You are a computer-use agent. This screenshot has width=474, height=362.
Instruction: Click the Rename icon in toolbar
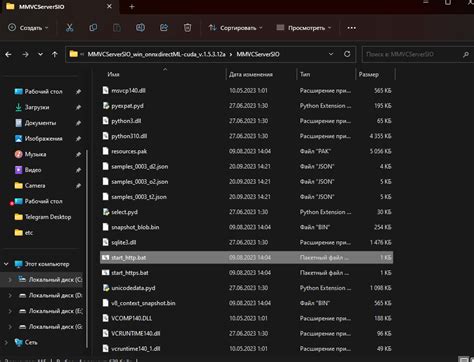click(x=140, y=28)
